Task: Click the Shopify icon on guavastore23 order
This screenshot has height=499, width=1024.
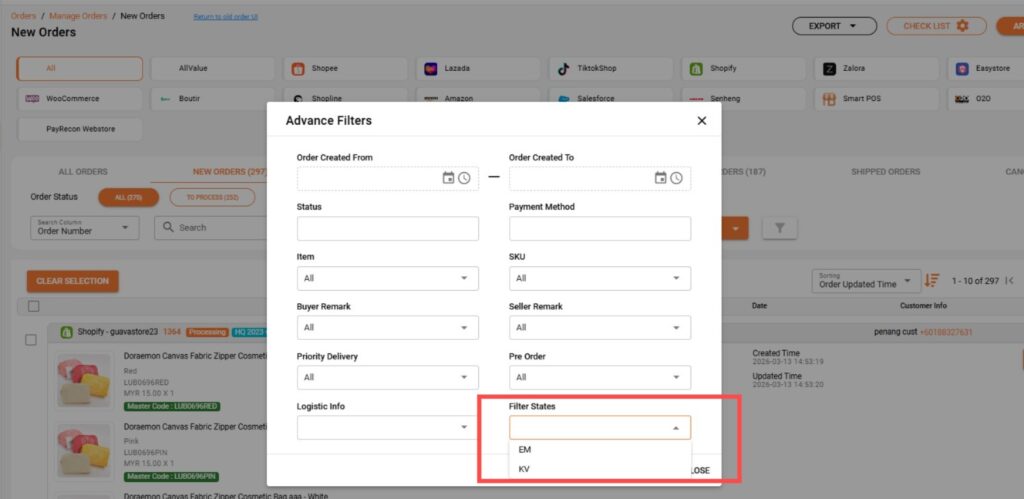Action: 66,332
